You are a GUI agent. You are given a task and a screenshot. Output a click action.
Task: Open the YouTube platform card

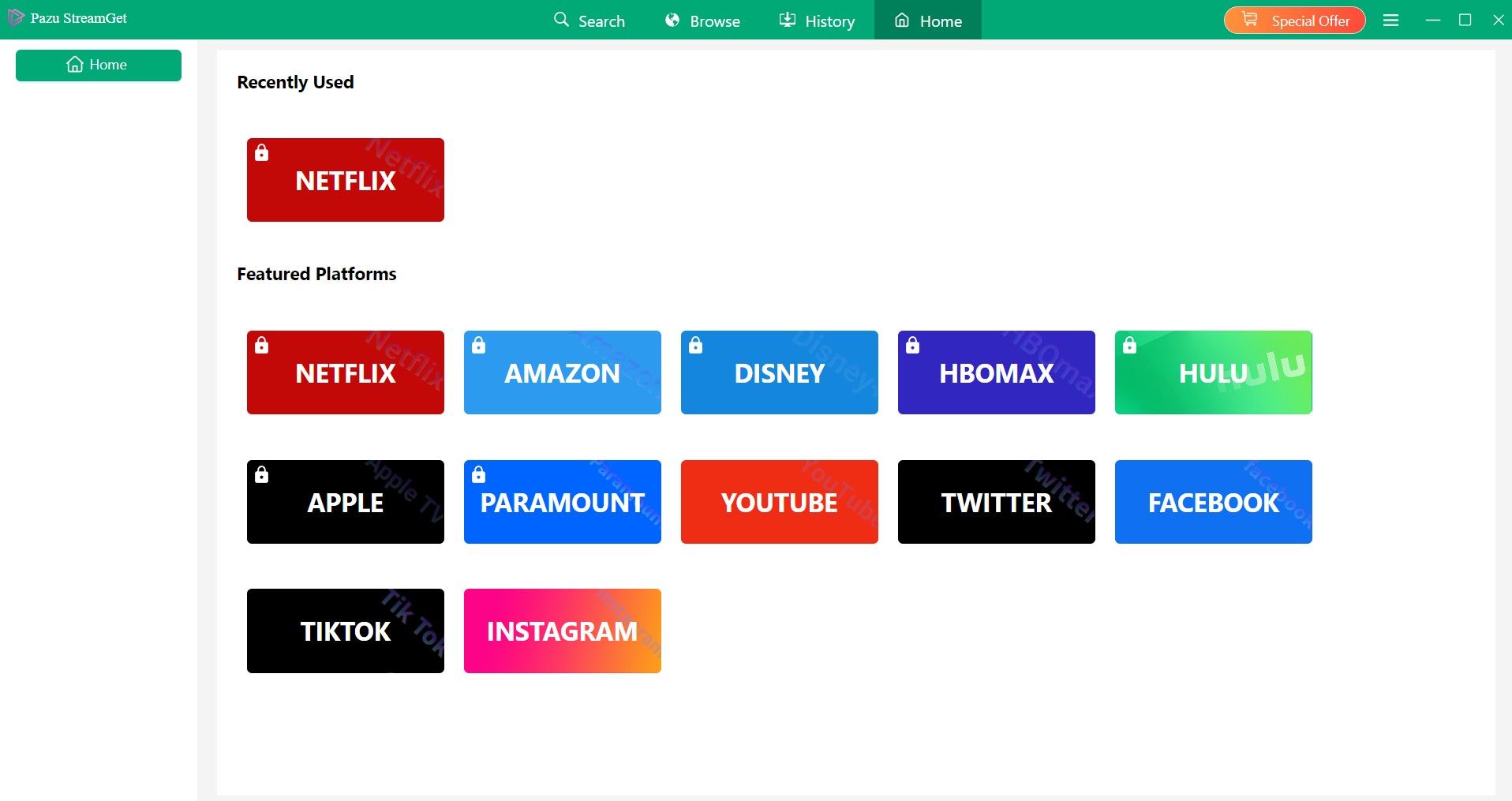(779, 501)
